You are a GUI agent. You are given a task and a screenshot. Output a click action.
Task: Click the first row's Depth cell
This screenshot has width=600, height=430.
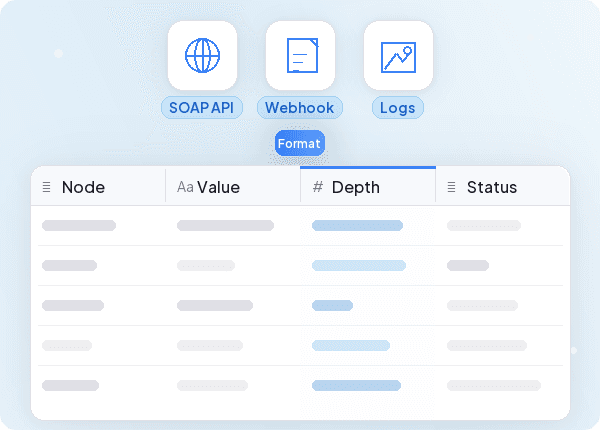click(x=358, y=226)
